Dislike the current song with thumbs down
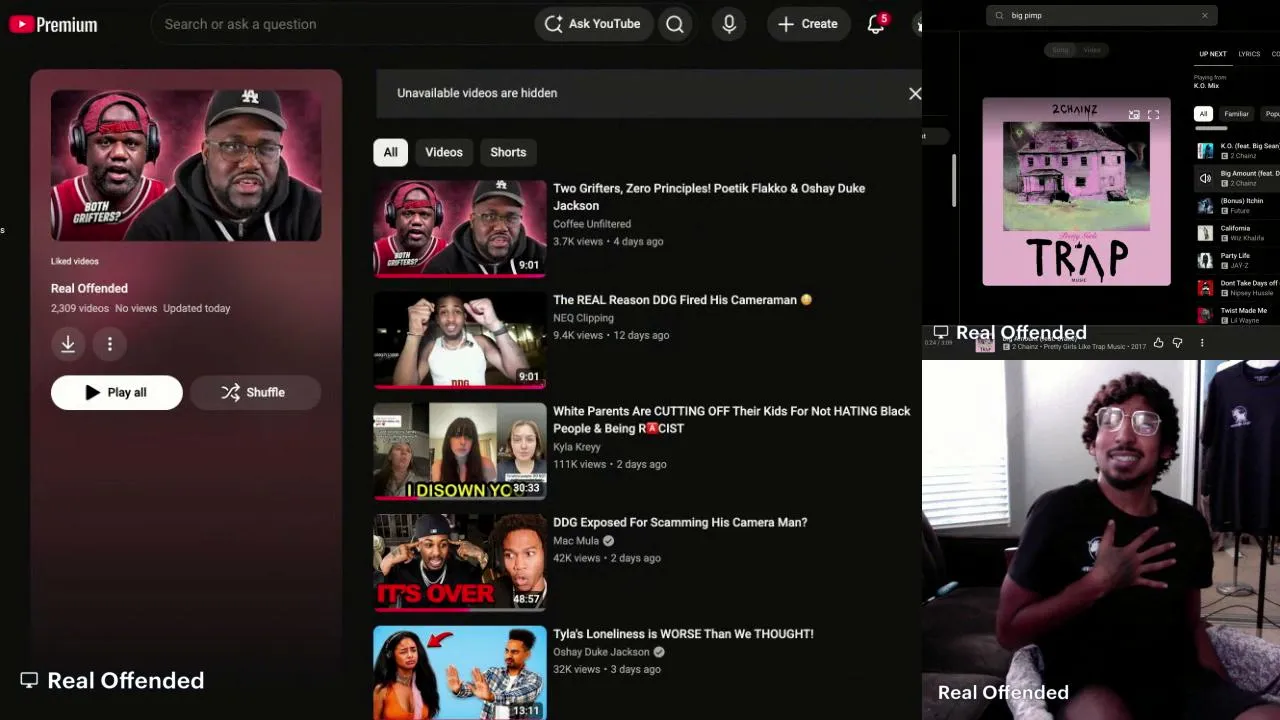 pyautogui.click(x=1177, y=343)
